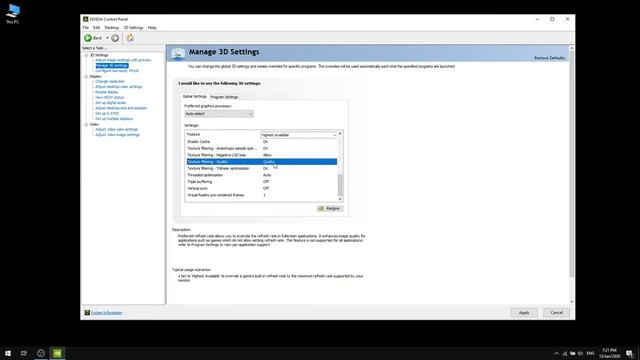Screen dimensions: 640x360
Task: Open Set up G-SYNC task
Action: point(107,113)
